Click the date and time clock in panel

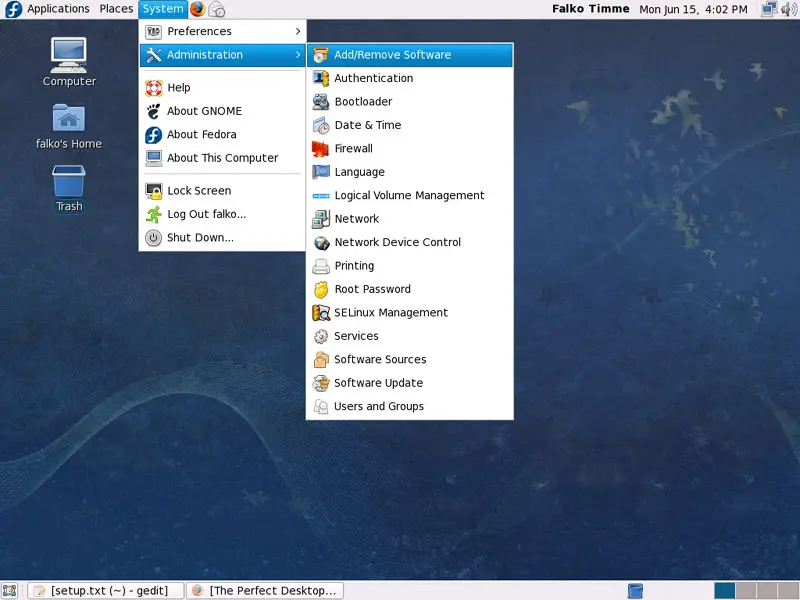point(693,9)
